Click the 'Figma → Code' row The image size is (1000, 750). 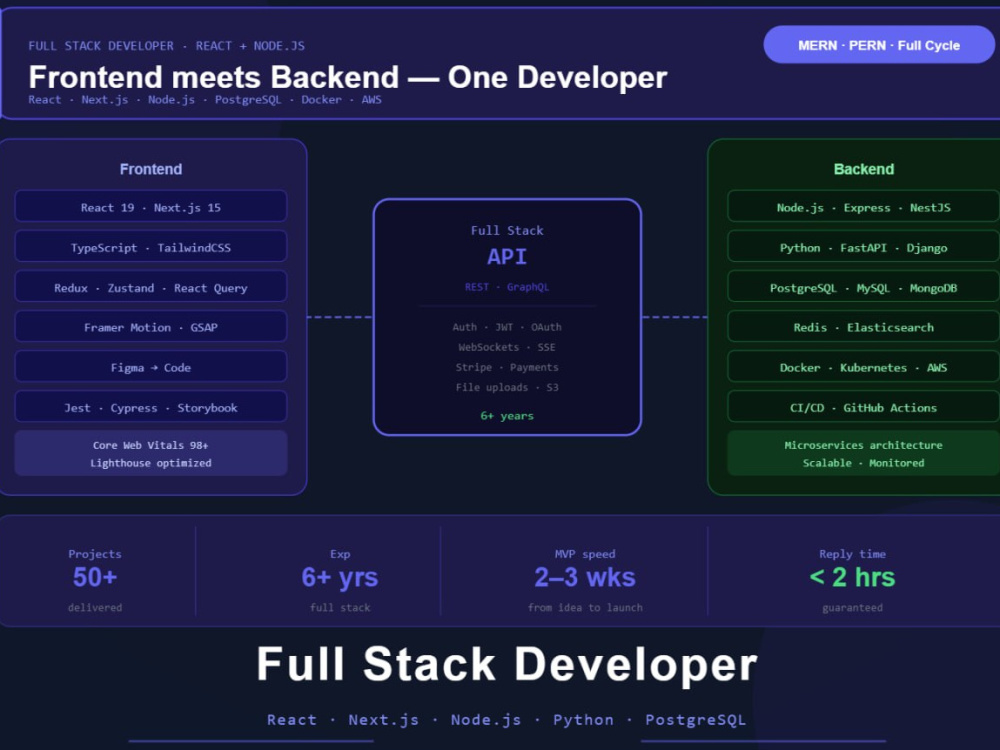point(151,367)
